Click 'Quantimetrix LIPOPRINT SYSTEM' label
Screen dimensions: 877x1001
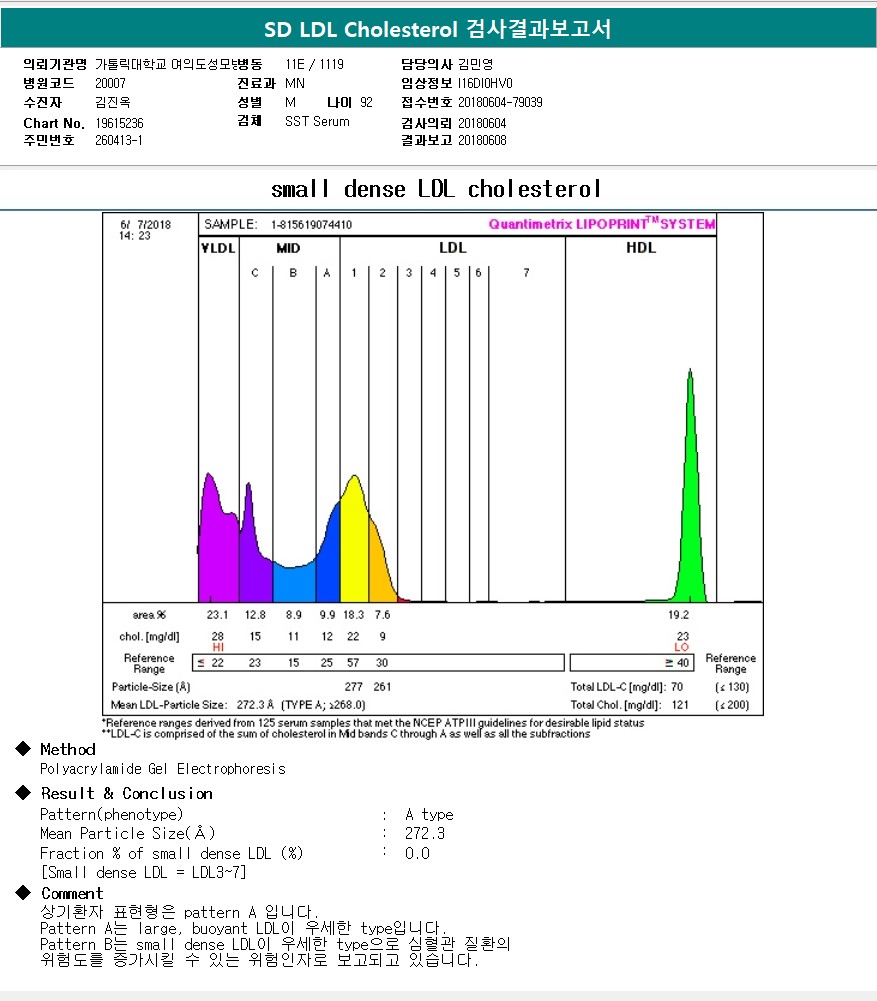pyautogui.click(x=602, y=223)
